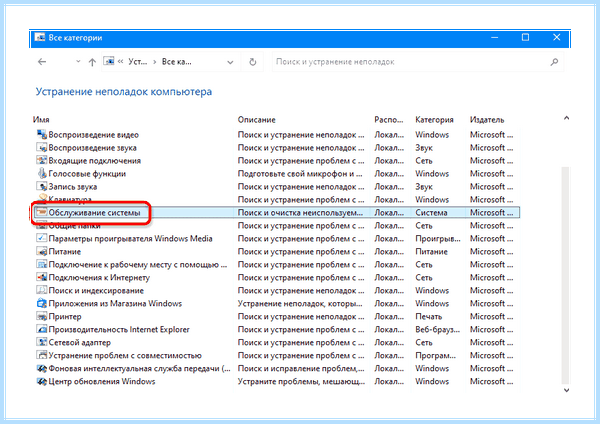Expand the address bar history dropdown

230,62
